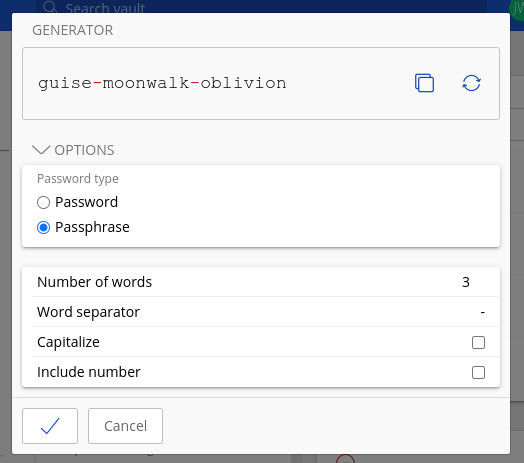
Task: Click the magnifier icon in search bar
Action: 50,7
